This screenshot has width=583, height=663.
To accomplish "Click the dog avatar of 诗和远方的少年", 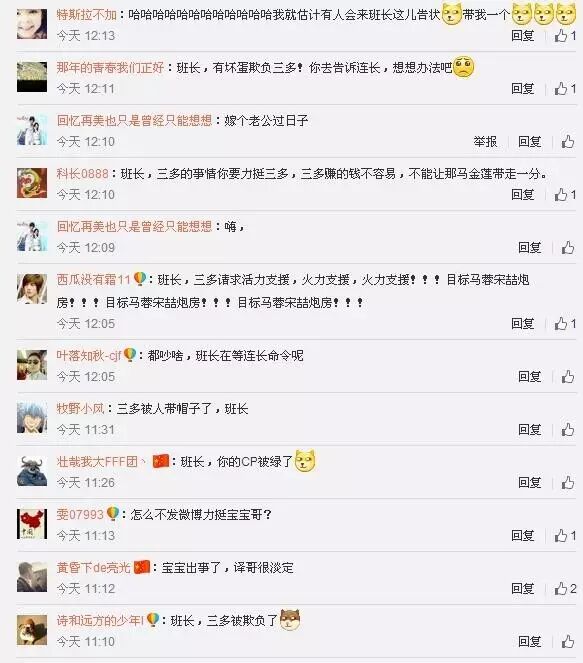I will tap(32, 630).
